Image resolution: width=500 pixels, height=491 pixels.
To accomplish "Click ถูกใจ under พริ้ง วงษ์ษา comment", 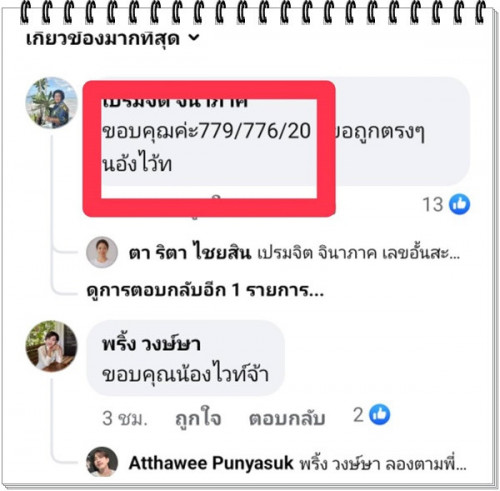I will (198, 418).
